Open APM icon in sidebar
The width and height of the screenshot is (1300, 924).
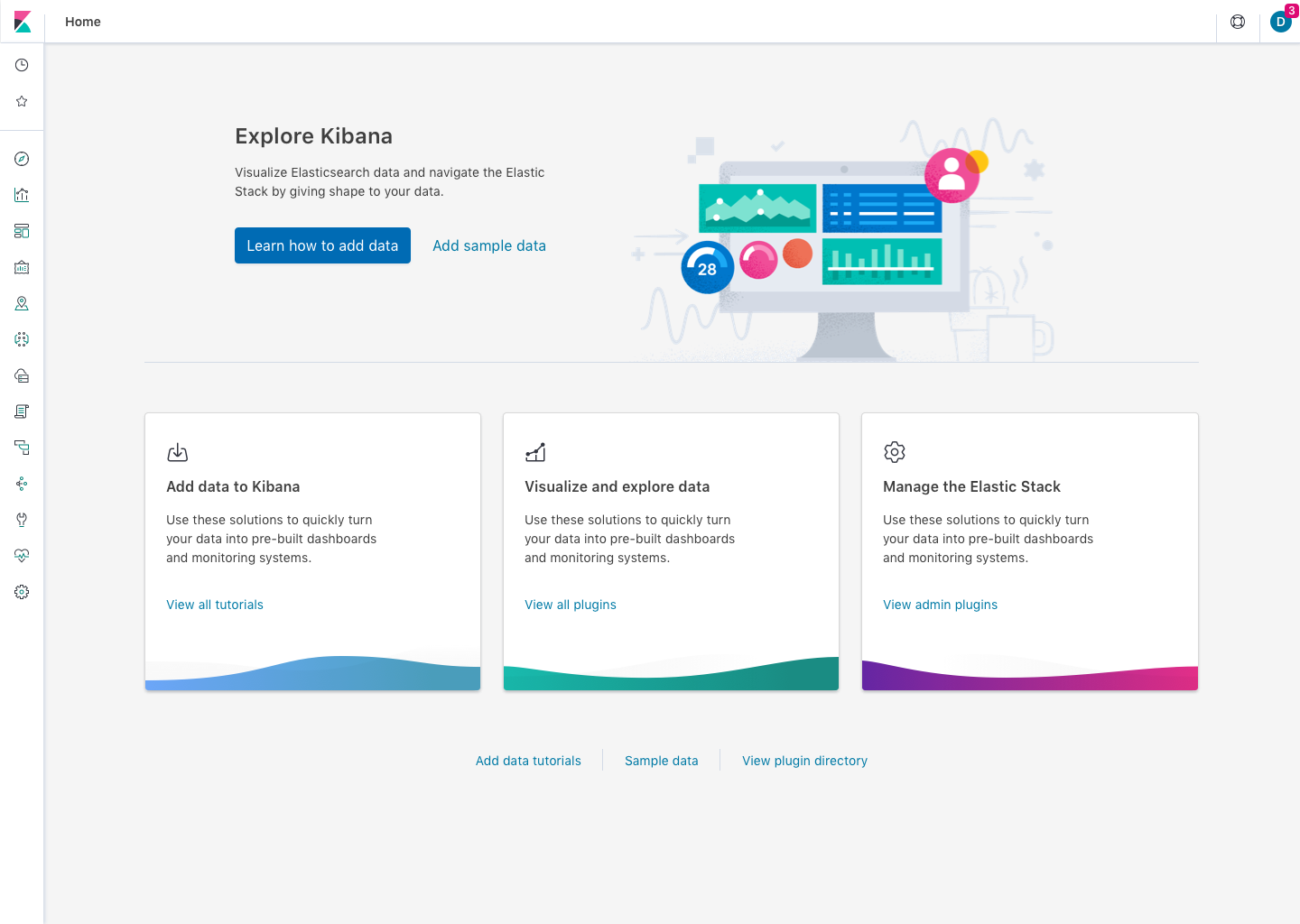pyautogui.click(x=22, y=448)
